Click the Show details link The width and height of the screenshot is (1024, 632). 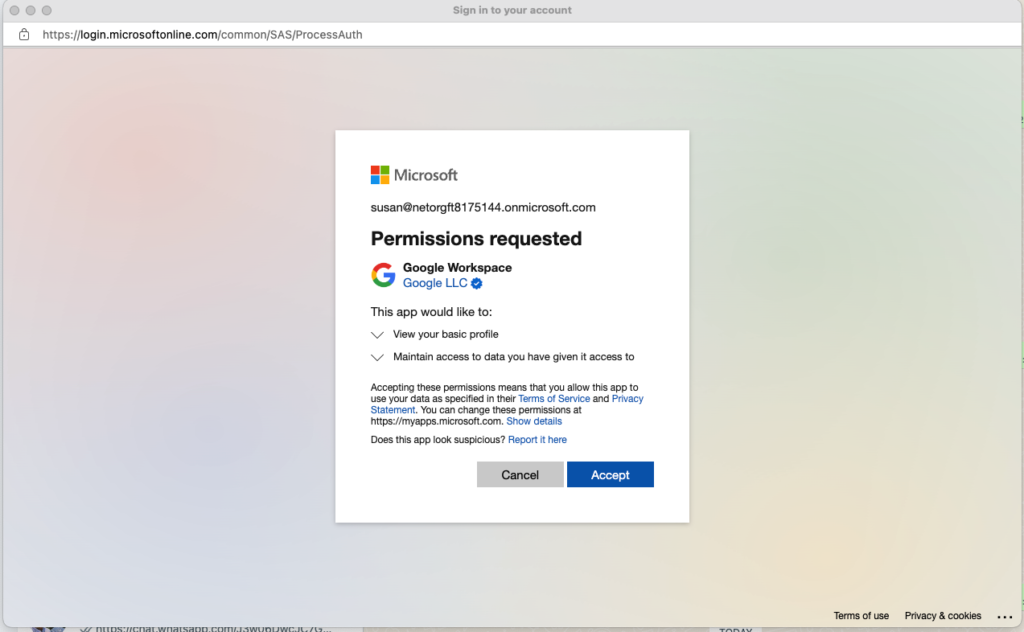(x=534, y=421)
